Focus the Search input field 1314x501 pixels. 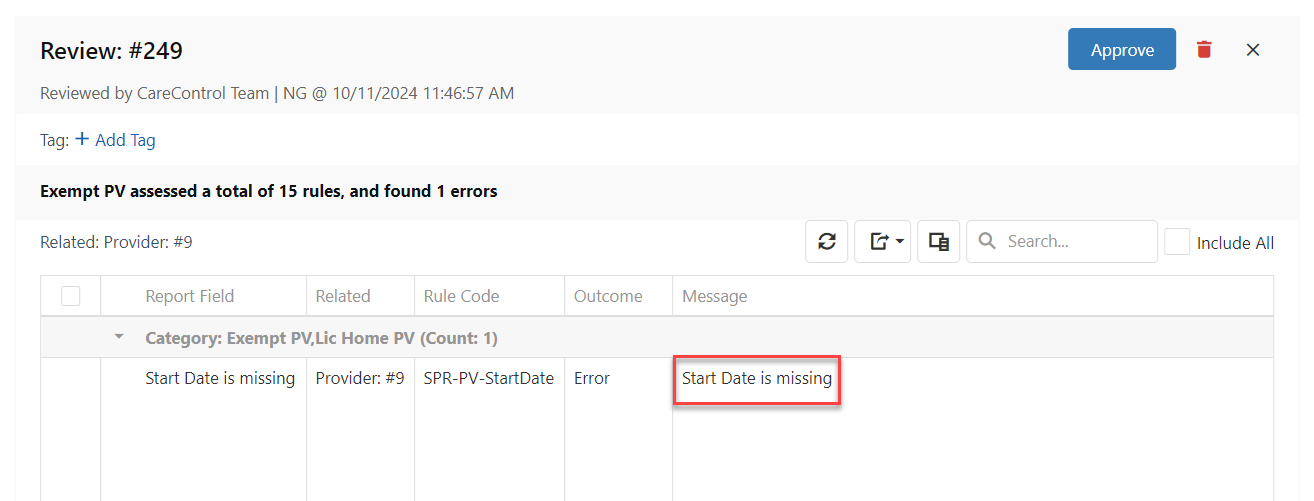[x=1062, y=241]
